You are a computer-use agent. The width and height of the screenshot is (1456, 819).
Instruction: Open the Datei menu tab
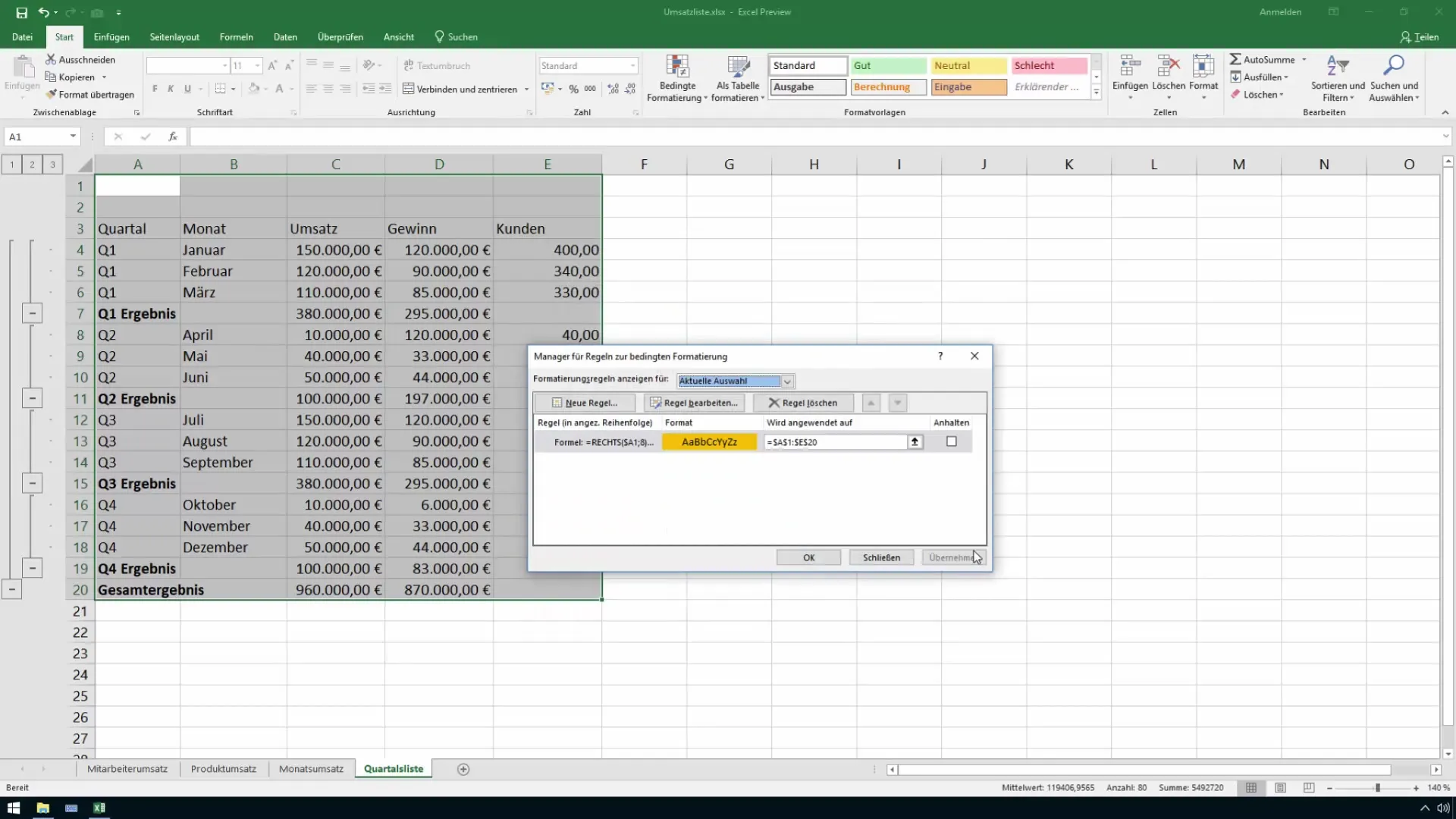[22, 36]
